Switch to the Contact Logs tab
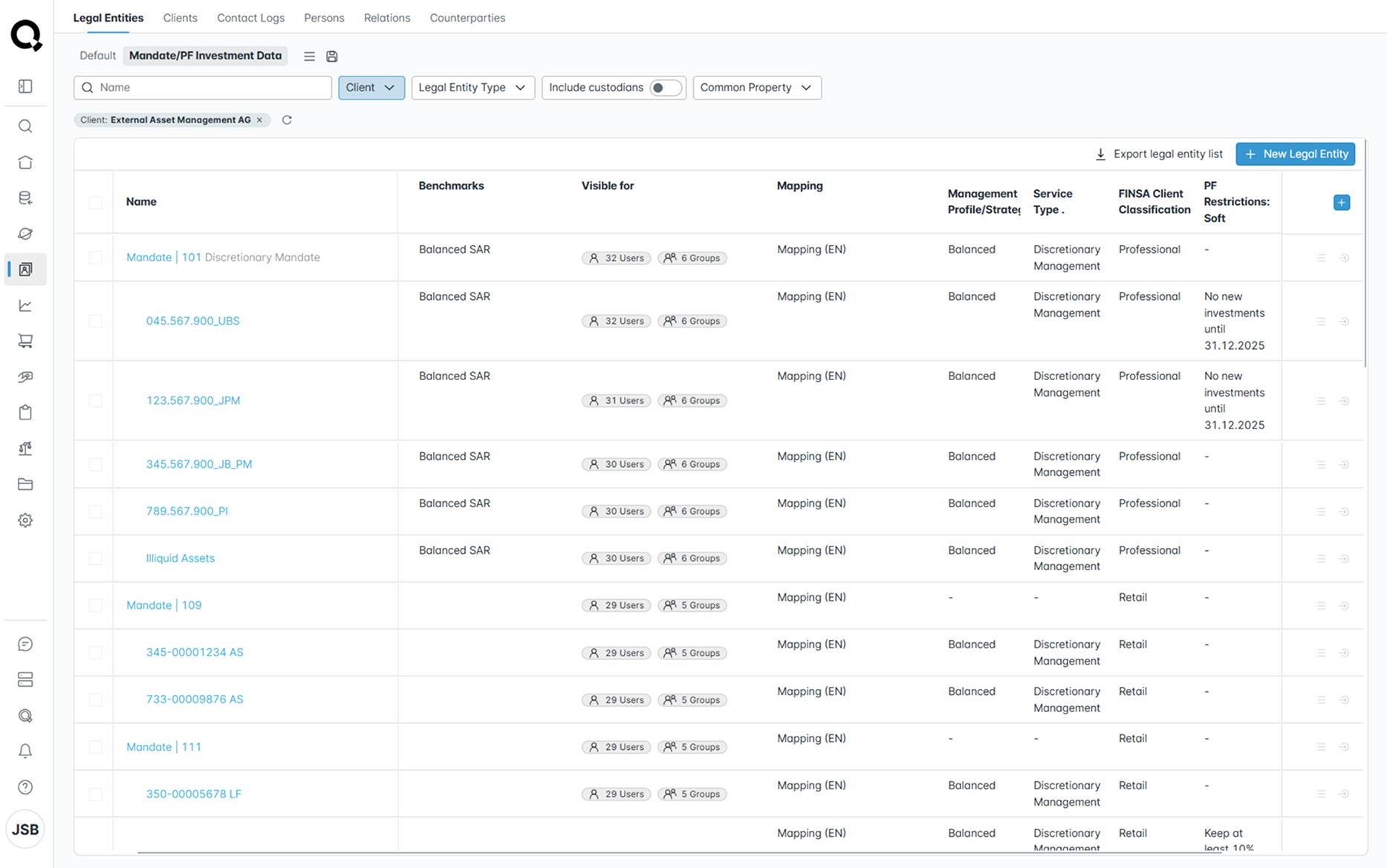The width and height of the screenshot is (1387, 868). tap(250, 18)
